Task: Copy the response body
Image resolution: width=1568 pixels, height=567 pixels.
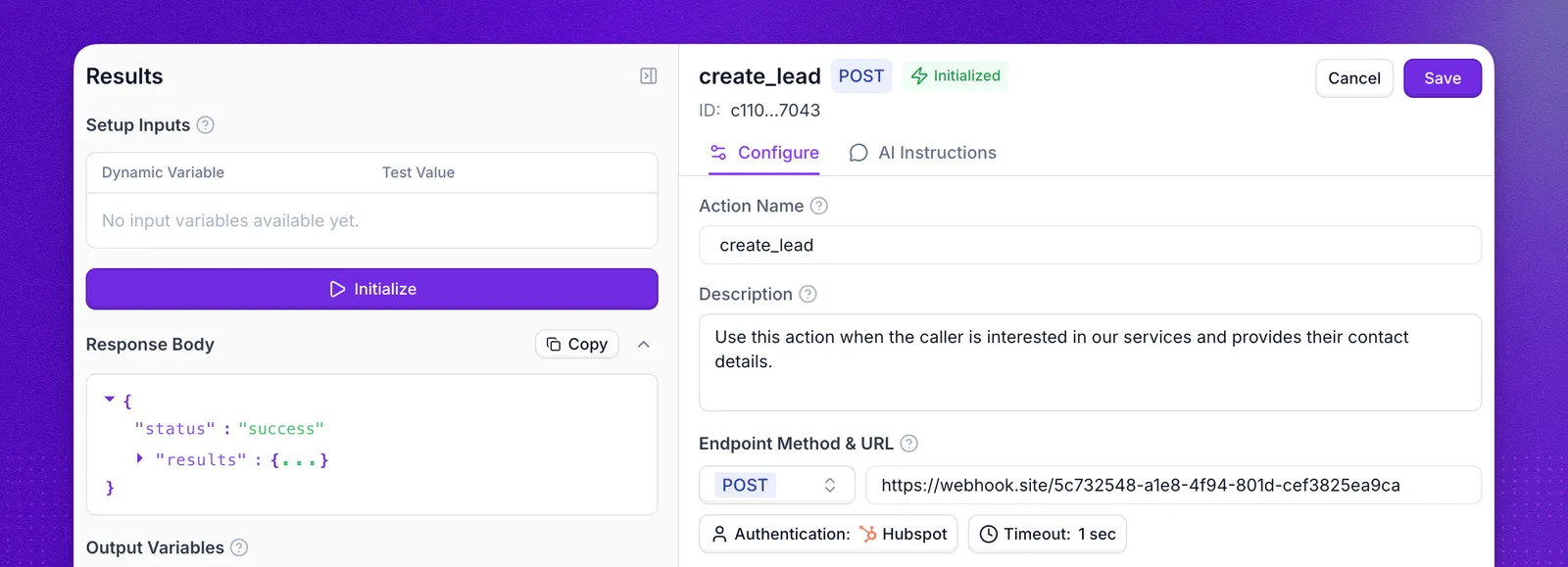Action: point(577,344)
